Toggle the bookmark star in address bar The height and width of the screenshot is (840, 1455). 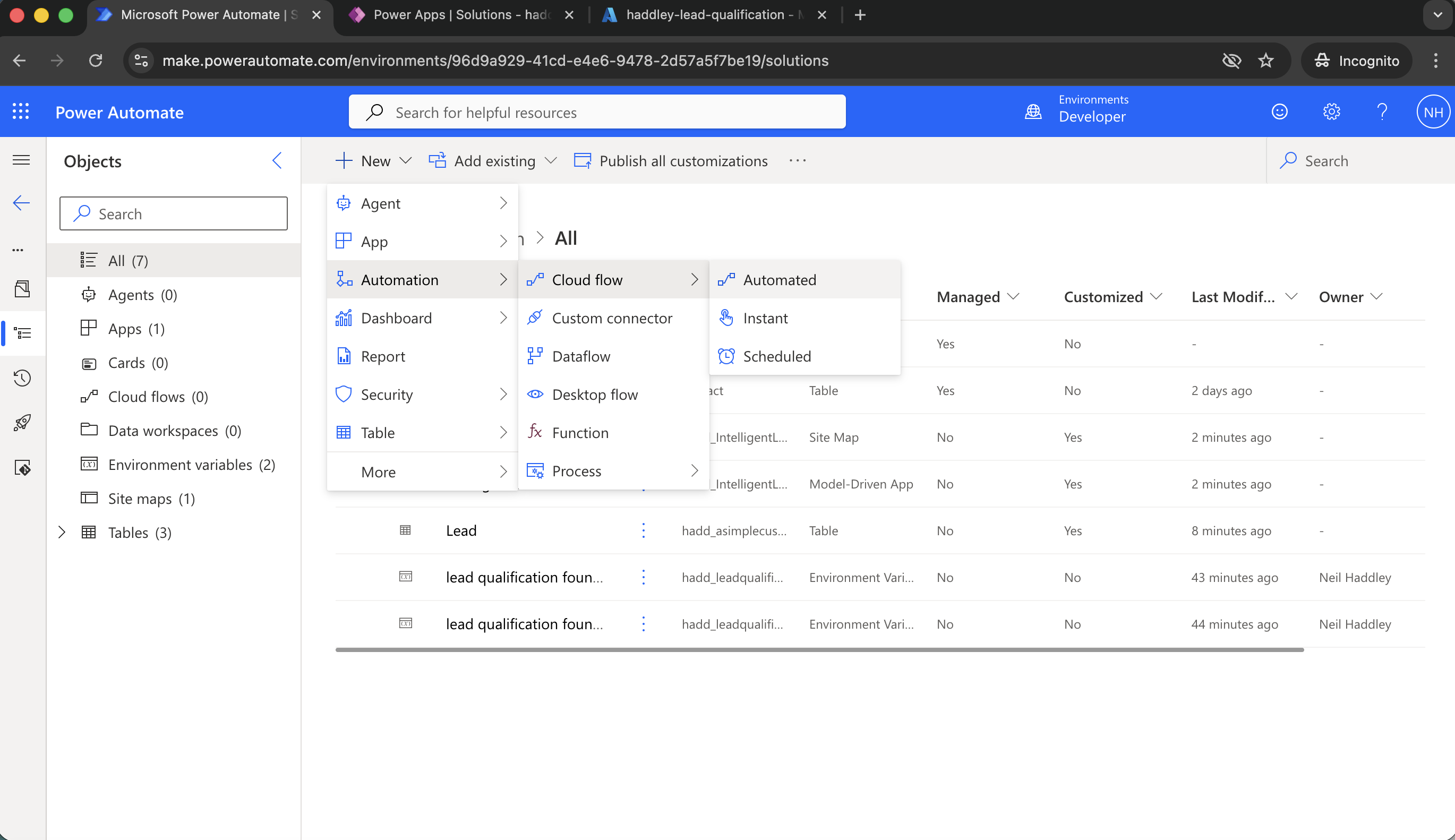pyautogui.click(x=1266, y=60)
